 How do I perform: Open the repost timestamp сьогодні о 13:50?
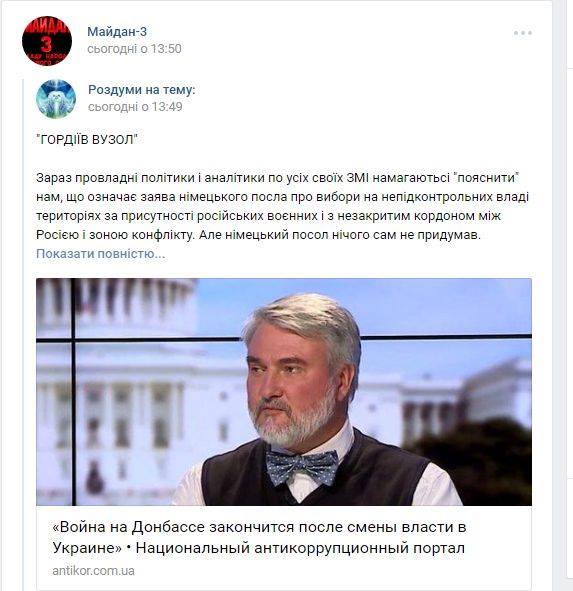click(134, 49)
